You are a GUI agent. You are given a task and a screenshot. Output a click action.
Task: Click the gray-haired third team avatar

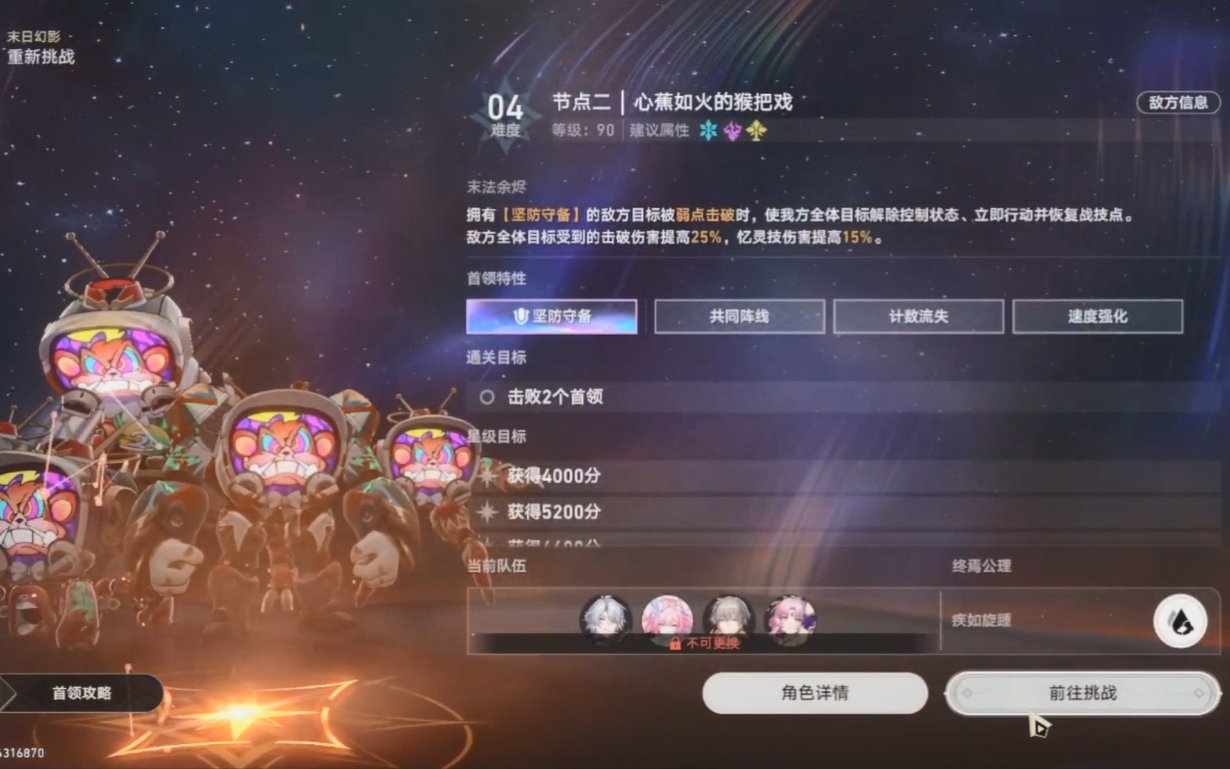[x=728, y=620]
